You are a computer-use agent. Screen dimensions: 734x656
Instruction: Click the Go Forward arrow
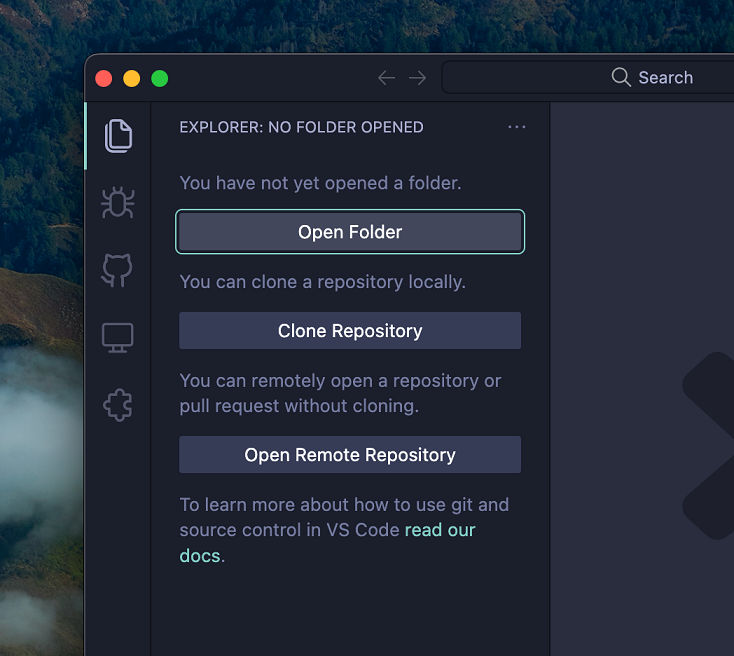coord(418,78)
